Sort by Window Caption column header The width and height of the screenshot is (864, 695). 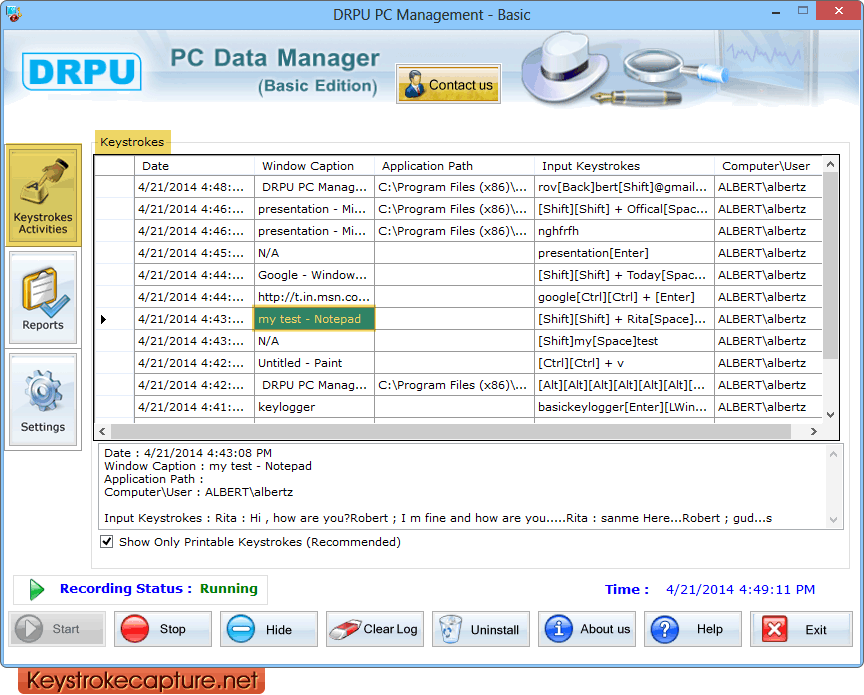pos(314,166)
